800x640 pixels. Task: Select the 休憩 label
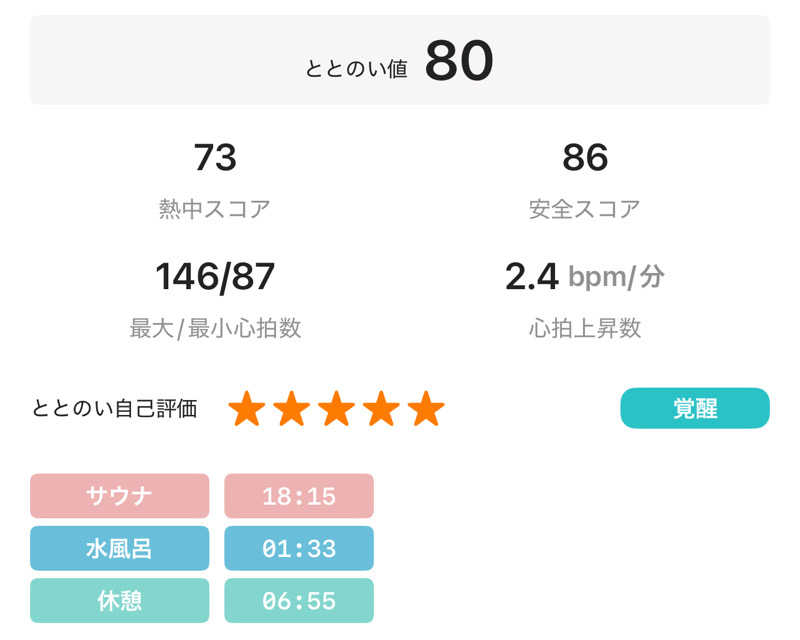(120, 600)
